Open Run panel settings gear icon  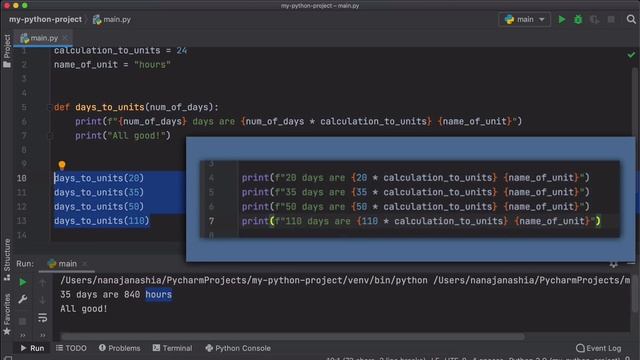(613, 264)
